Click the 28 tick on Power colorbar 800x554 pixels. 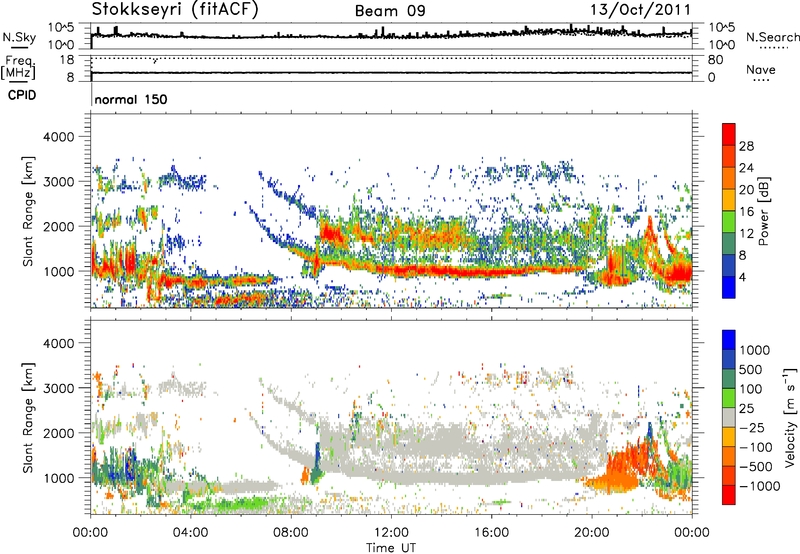pyautogui.click(x=746, y=146)
